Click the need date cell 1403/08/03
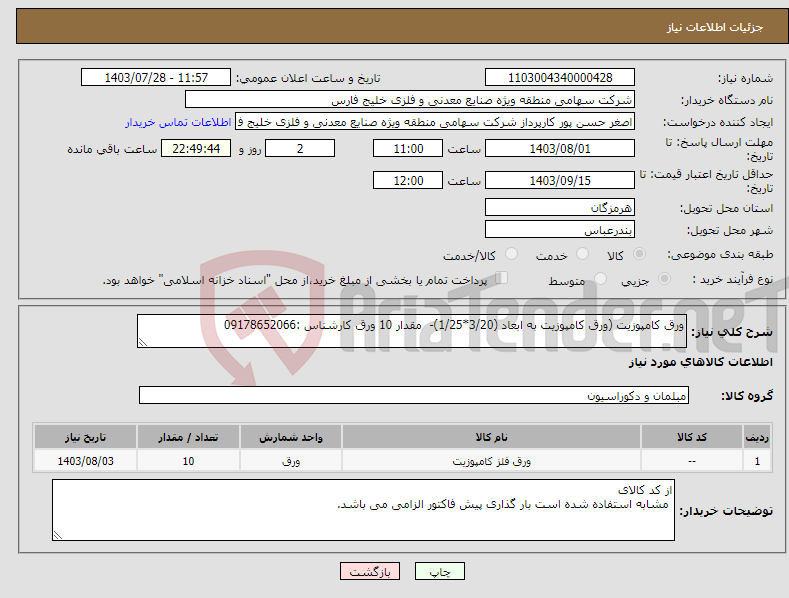 (x=85, y=461)
